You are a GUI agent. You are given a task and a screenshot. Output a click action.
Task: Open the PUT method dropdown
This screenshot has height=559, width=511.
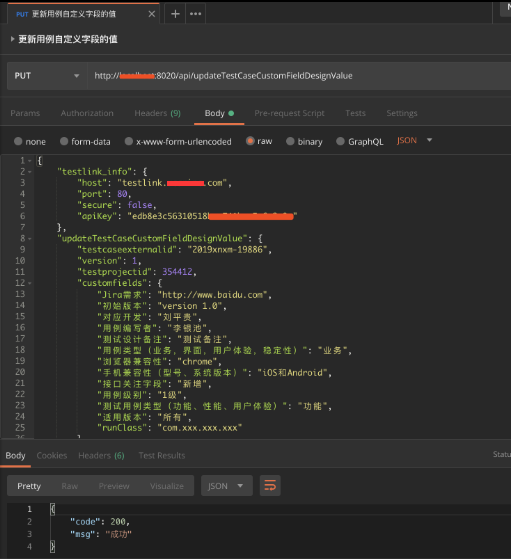coord(47,76)
